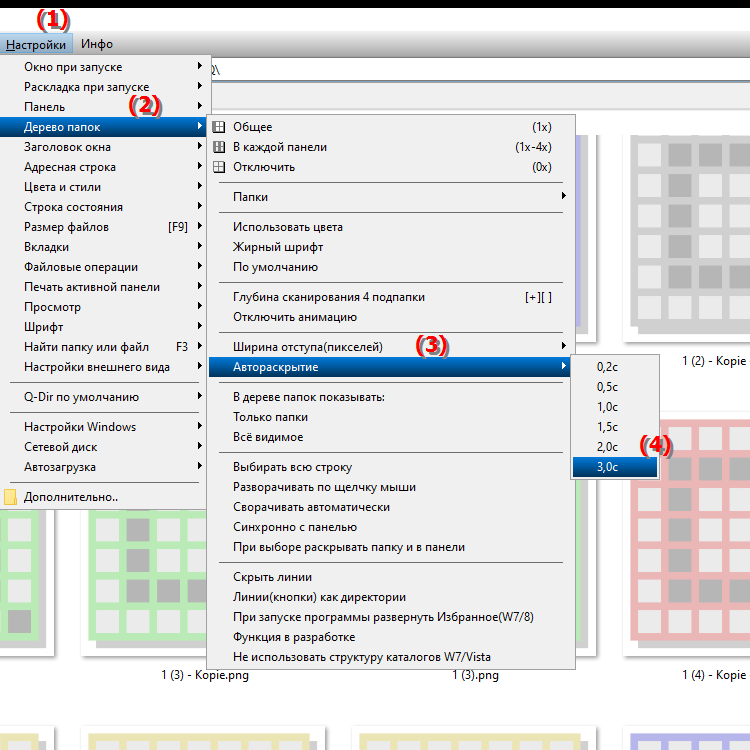Click the icon beside В каждой панели

(x=219, y=147)
